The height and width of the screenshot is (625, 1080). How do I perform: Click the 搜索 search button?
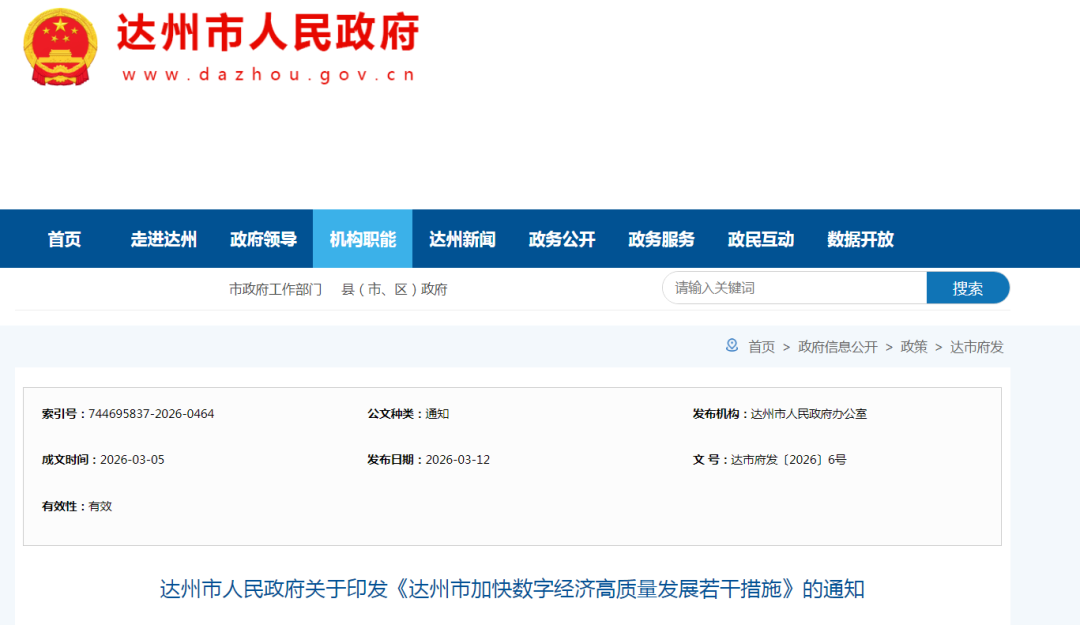tap(968, 287)
